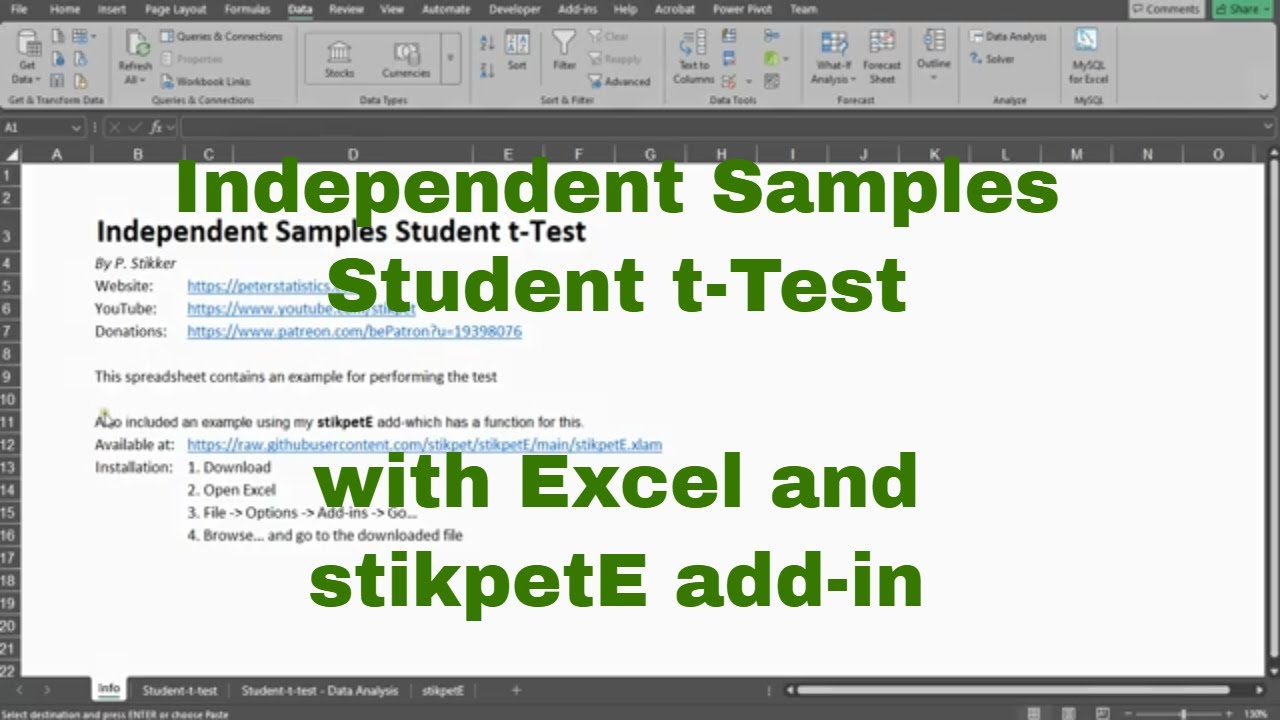Open the stikpetE.xlam GitHub link
The height and width of the screenshot is (720, 1280).
tap(424, 444)
